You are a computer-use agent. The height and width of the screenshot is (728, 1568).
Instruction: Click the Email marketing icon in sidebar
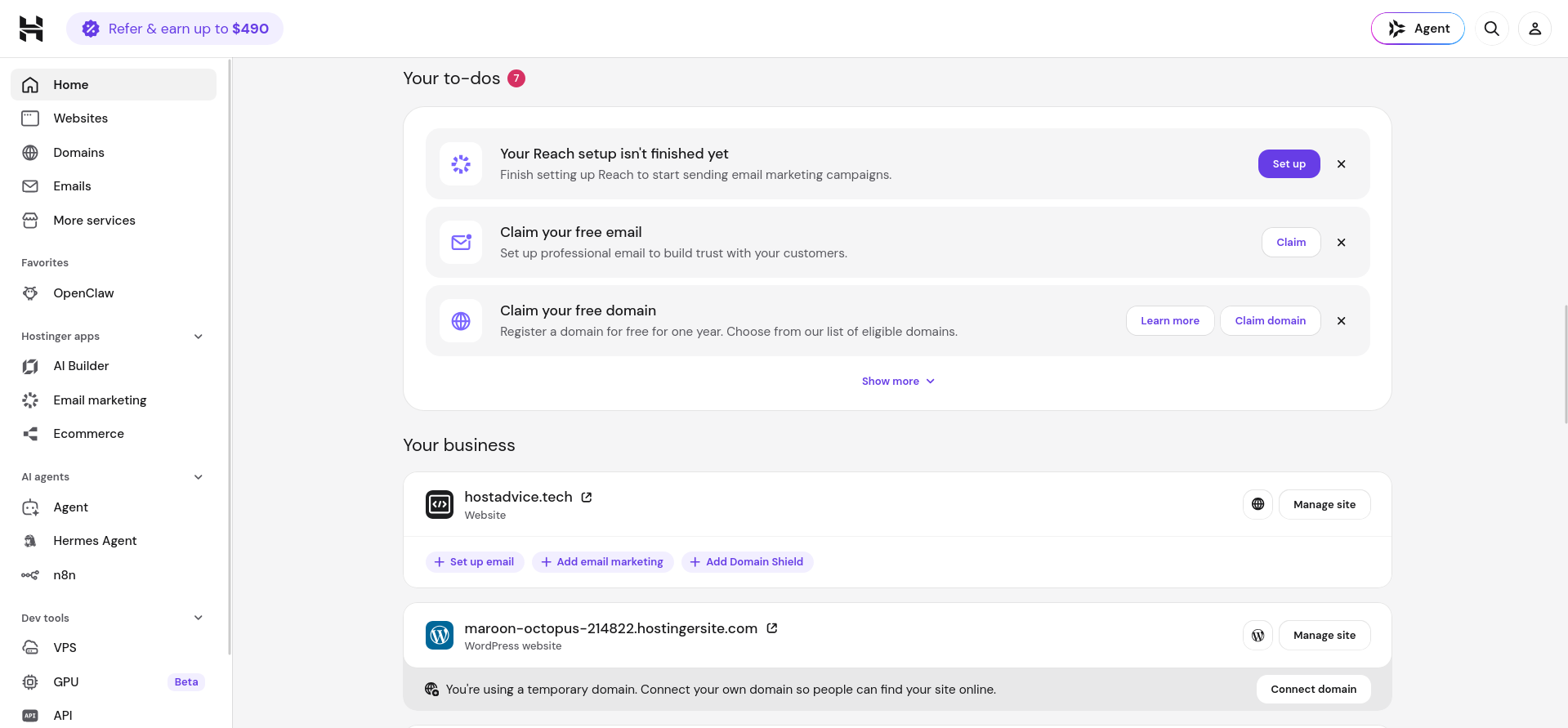[x=30, y=400]
